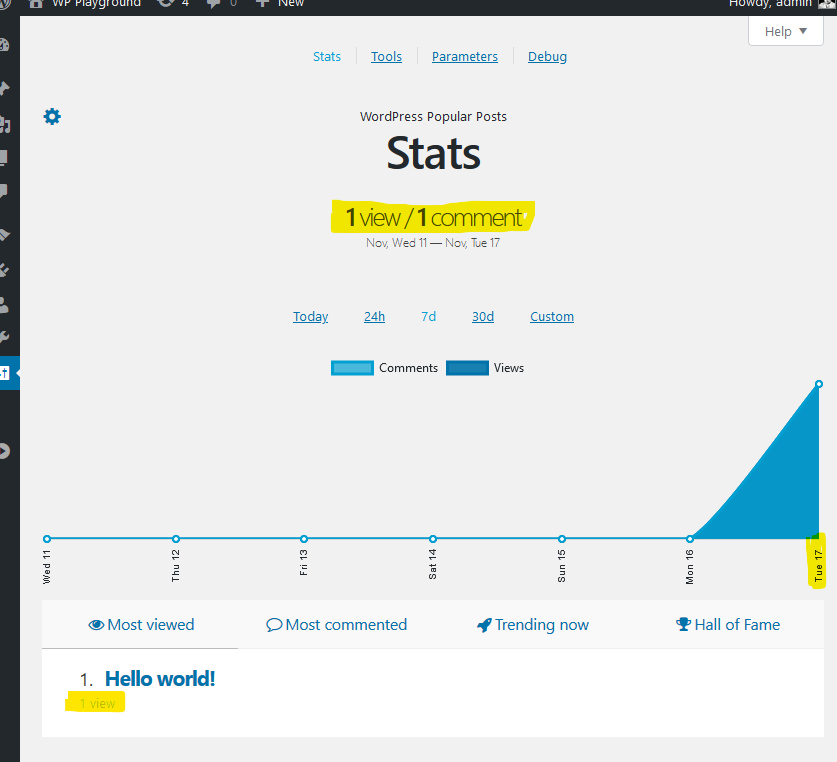Select the 24h time range
This screenshot has height=762, width=837.
tap(374, 317)
